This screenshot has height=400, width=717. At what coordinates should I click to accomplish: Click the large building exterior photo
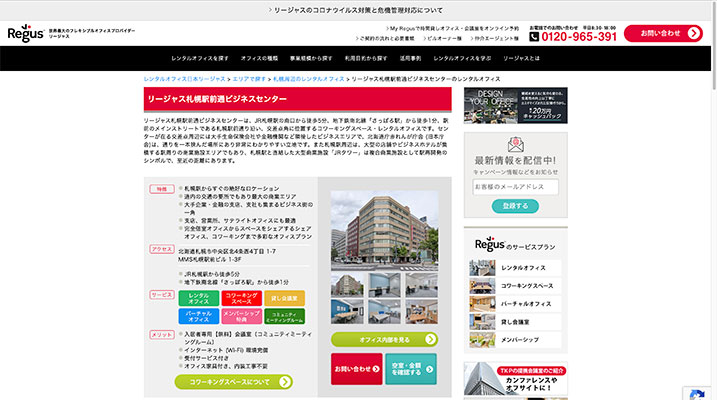tap(384, 230)
